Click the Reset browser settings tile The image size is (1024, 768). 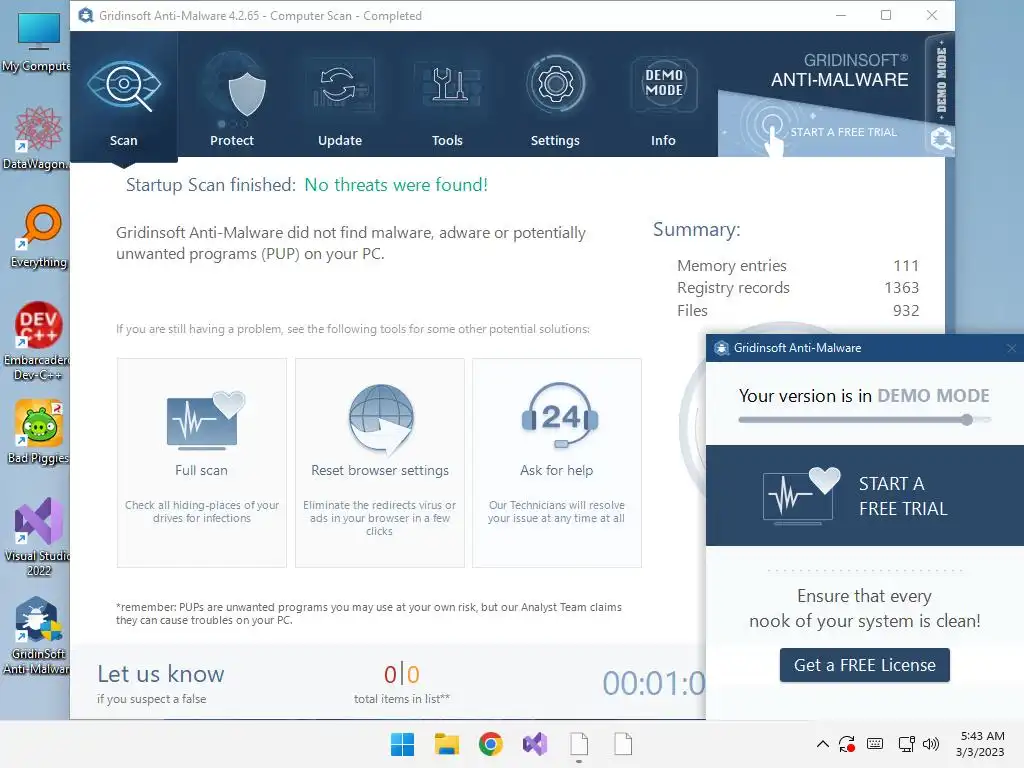click(379, 462)
